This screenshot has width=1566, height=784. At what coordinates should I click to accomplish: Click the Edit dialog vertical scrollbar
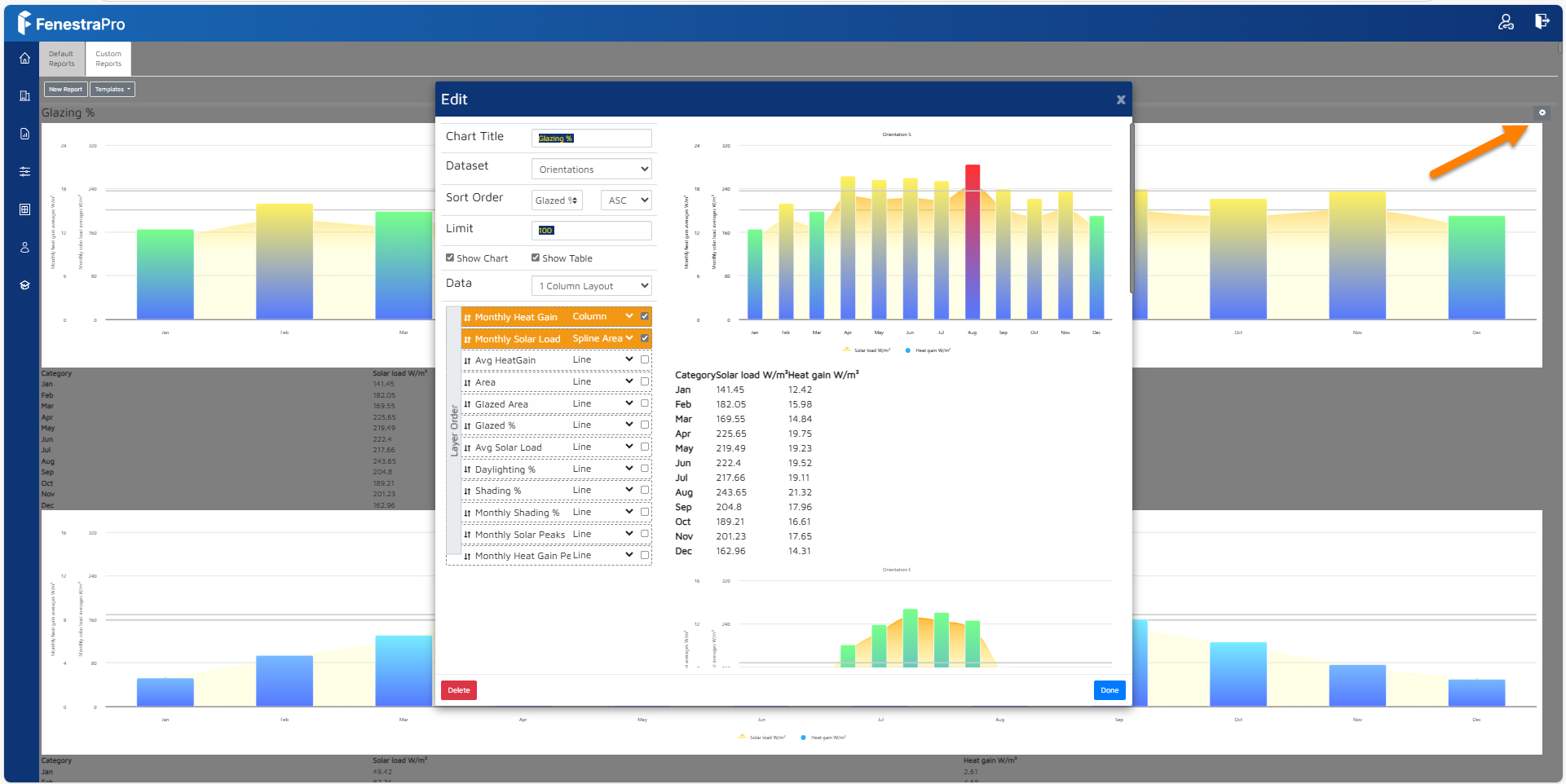(x=1131, y=208)
